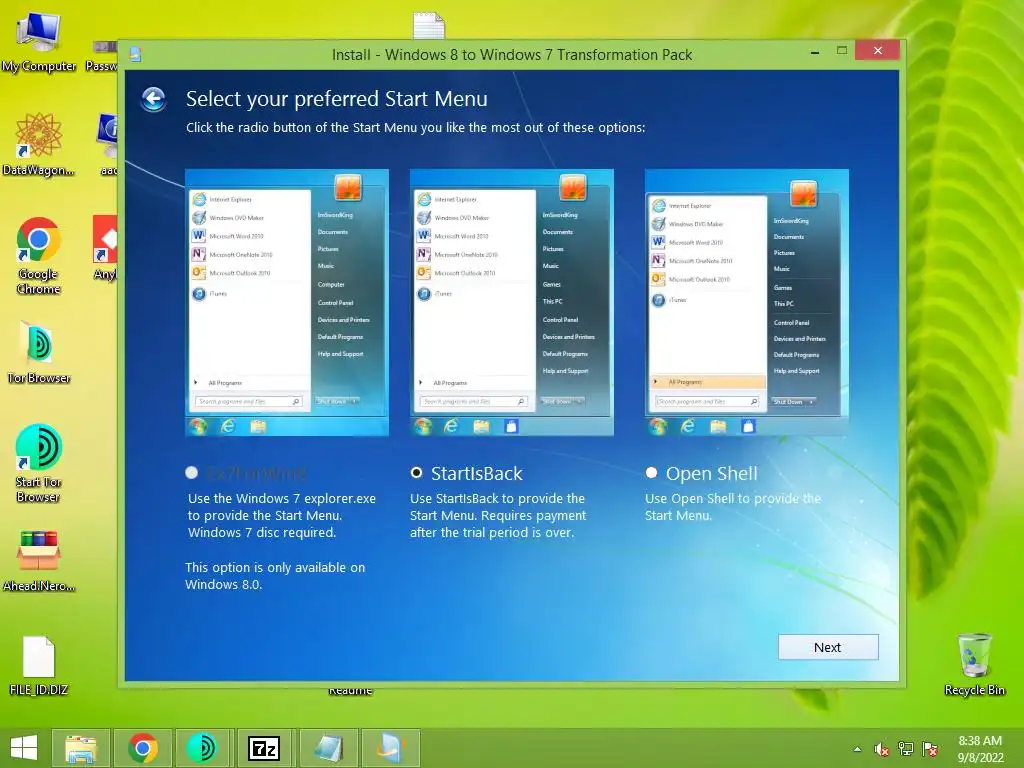Select the disabled Ex7ForWin8 radio button
This screenshot has height=768, width=1024.
[x=191, y=472]
